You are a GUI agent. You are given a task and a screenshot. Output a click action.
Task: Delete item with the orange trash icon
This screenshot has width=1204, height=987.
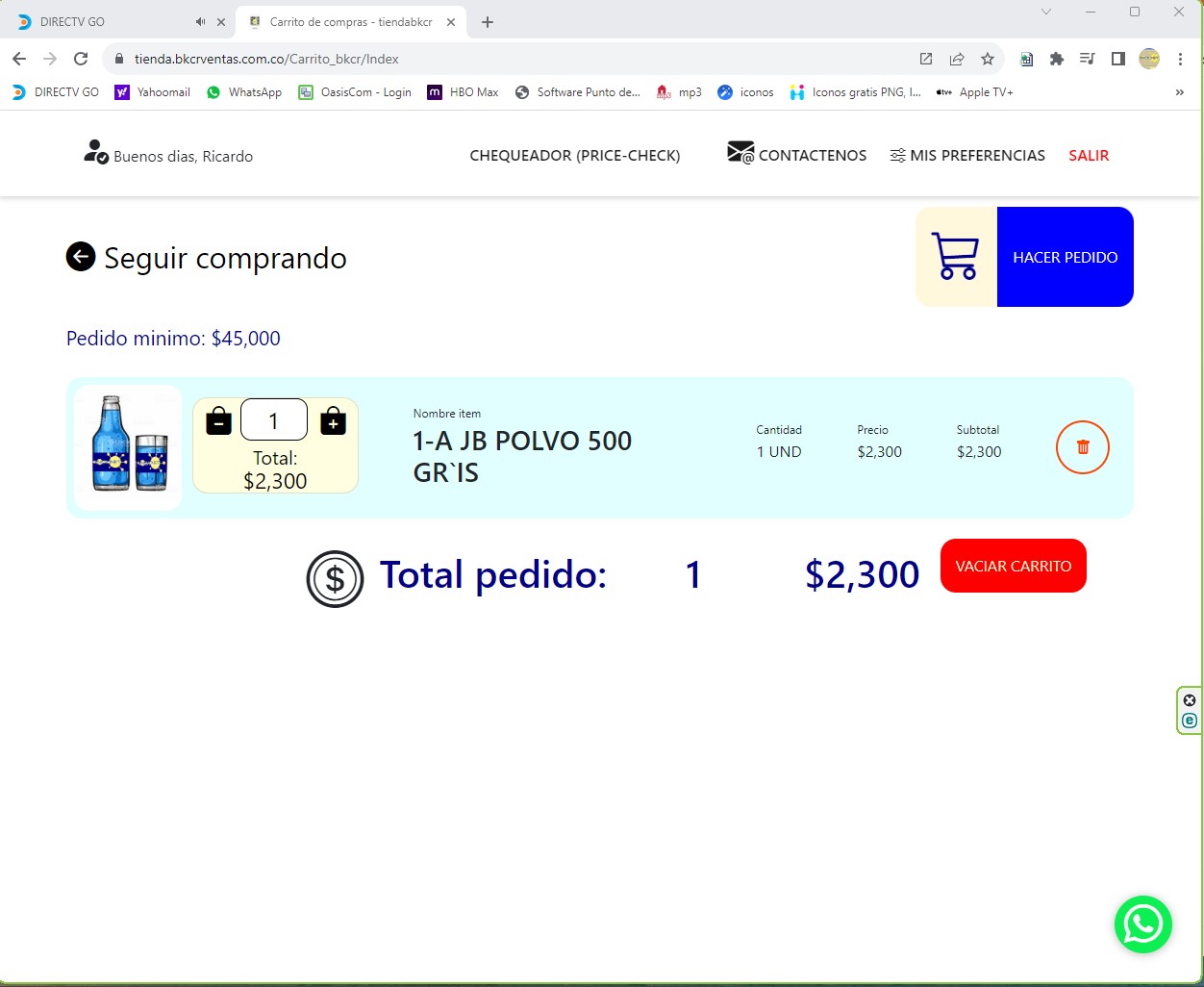(x=1083, y=447)
